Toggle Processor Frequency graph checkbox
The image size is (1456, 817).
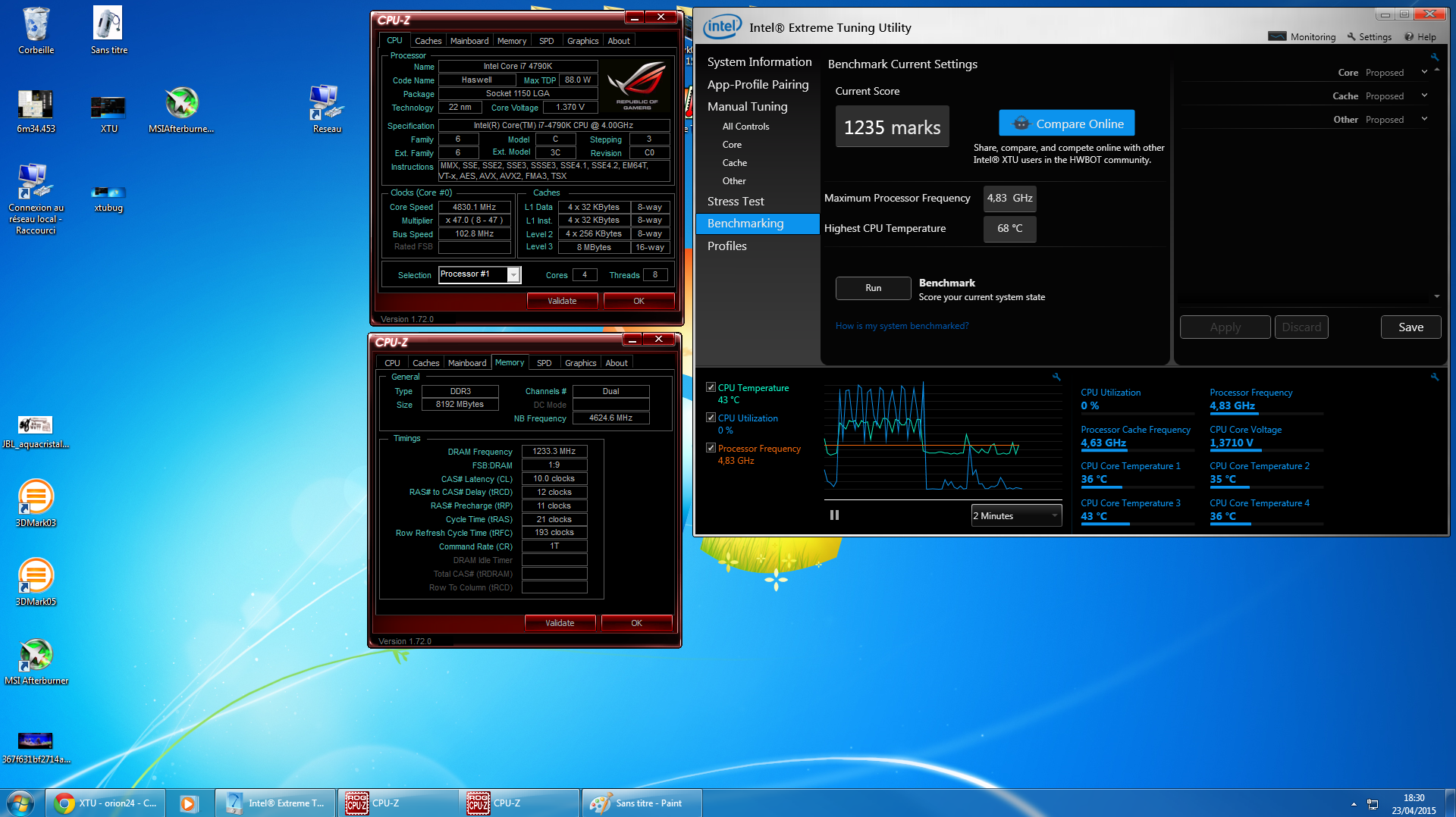pyautogui.click(x=711, y=448)
